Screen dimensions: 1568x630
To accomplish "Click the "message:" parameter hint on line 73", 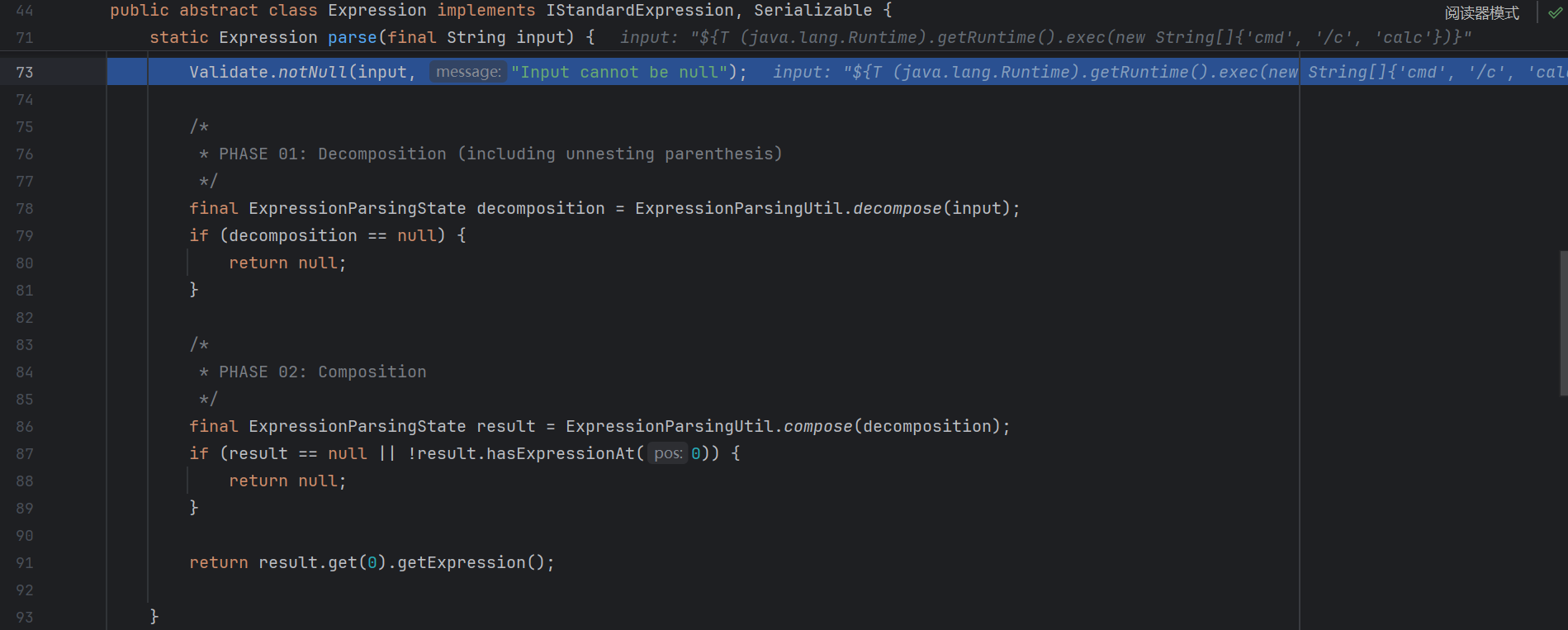I will tap(467, 72).
